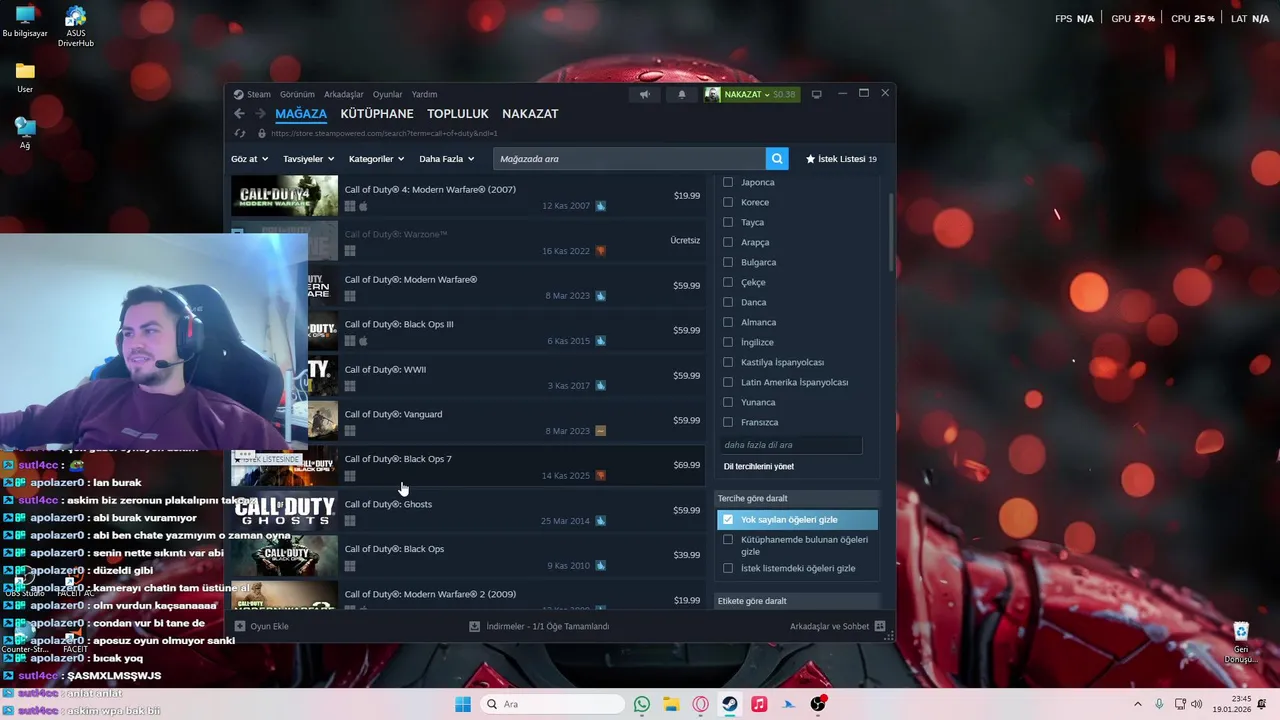This screenshot has height=720, width=1280.
Task: Open OBS Studio taskbar icon
Action: (x=818, y=704)
